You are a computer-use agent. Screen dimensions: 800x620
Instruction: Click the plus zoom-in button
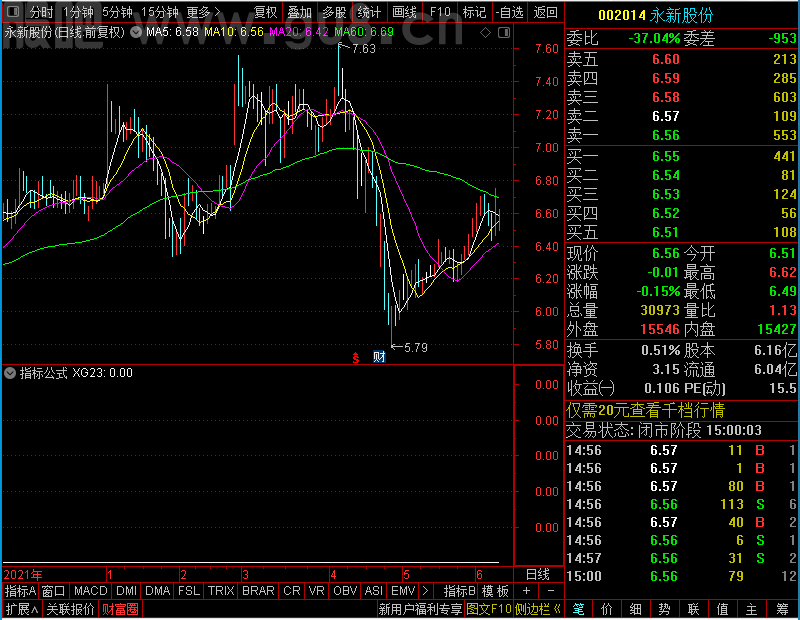coord(527,591)
